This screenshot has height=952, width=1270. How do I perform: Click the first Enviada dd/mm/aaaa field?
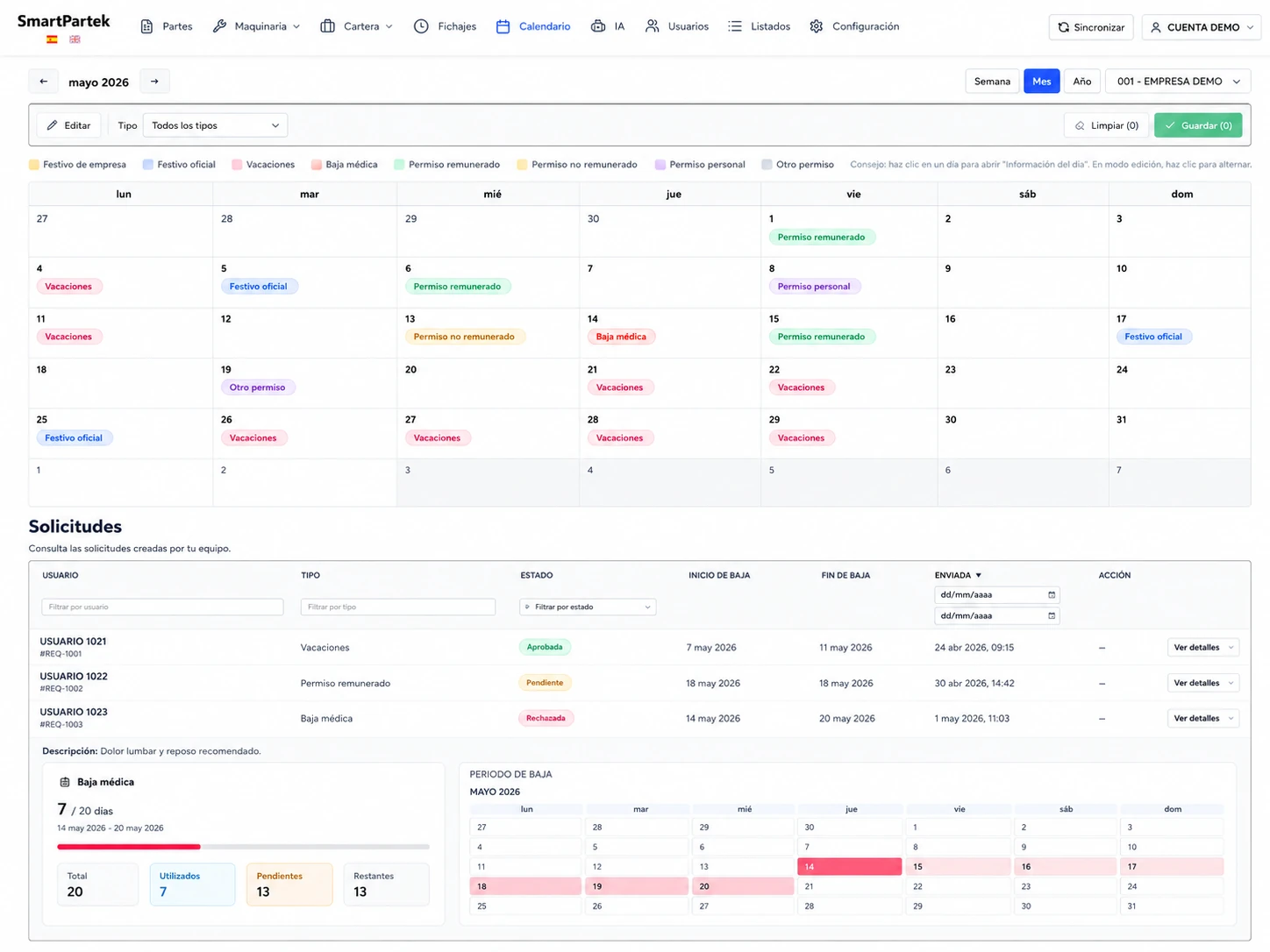tap(997, 594)
